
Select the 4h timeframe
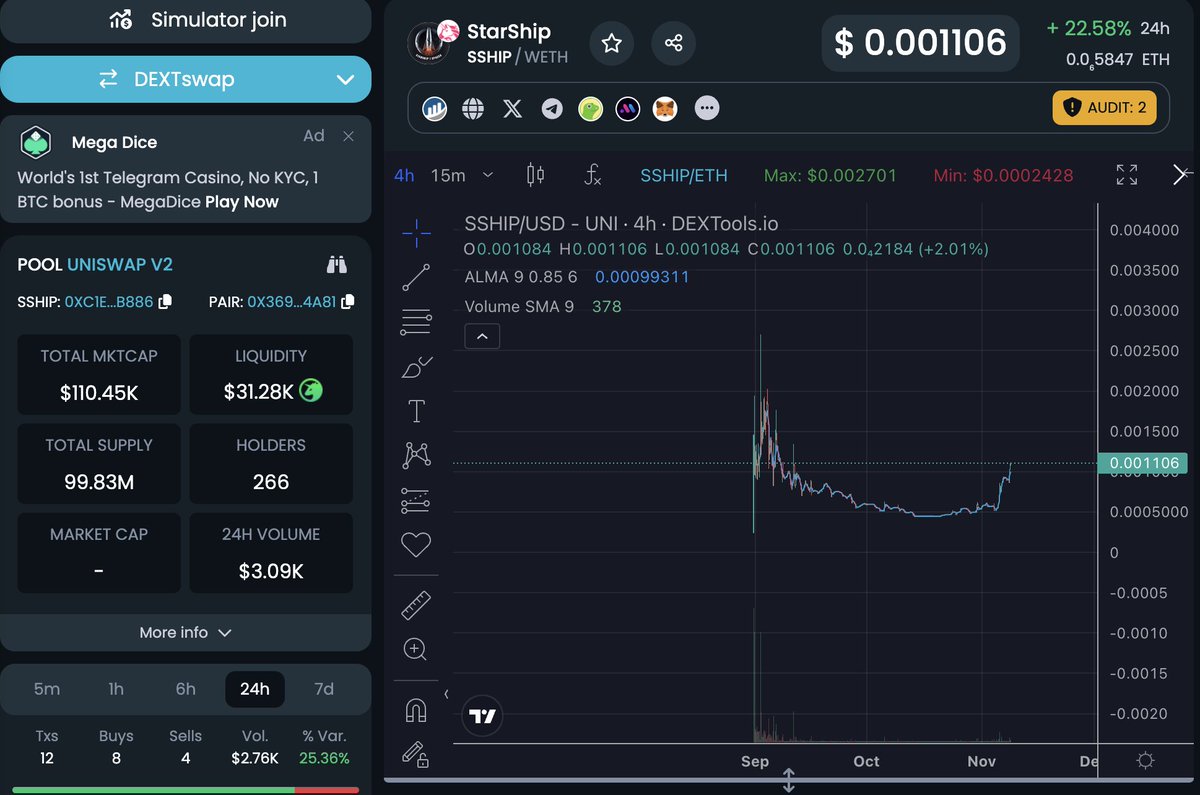click(x=404, y=175)
